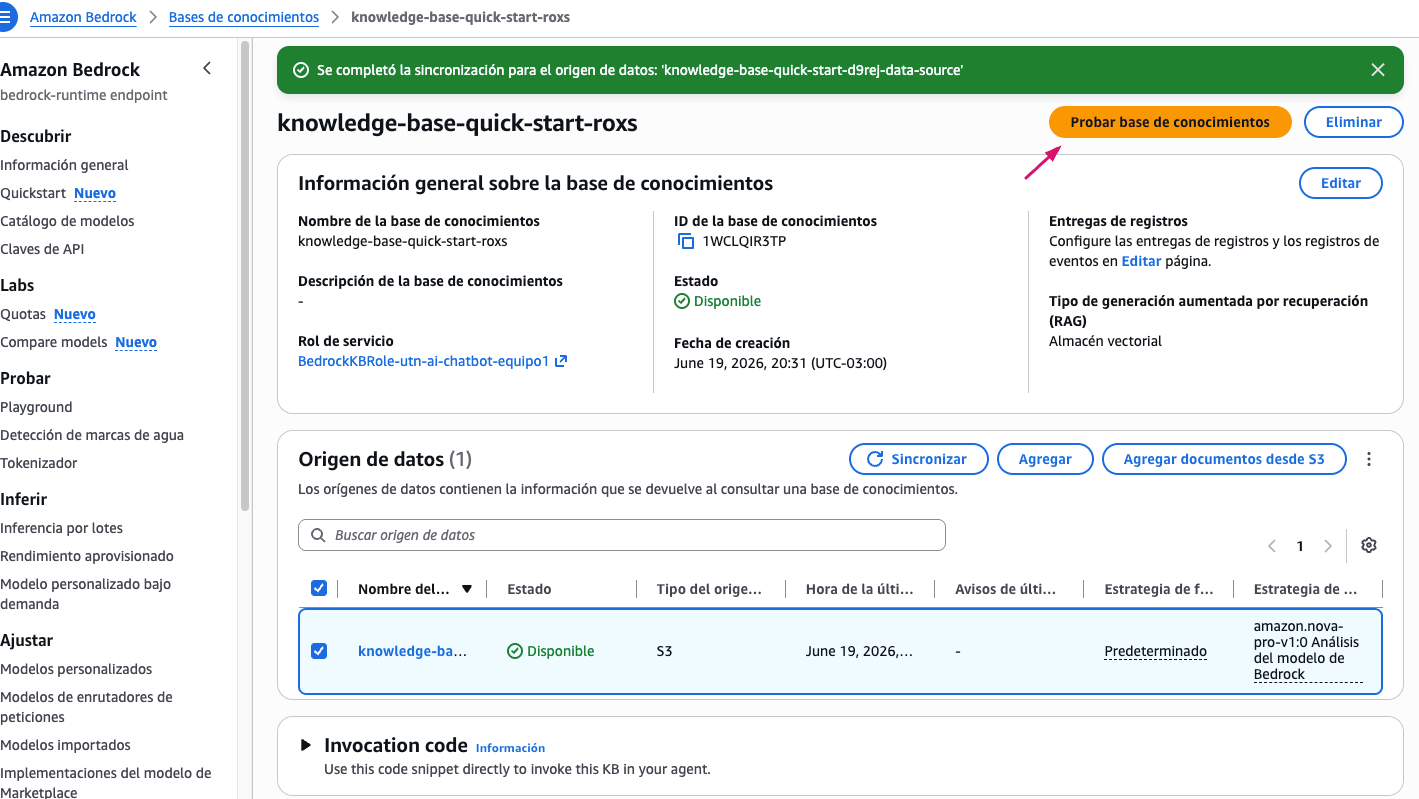Open Bases de conocimientos breadcrumb link
This screenshot has height=799, width=1419.
(x=244, y=17)
